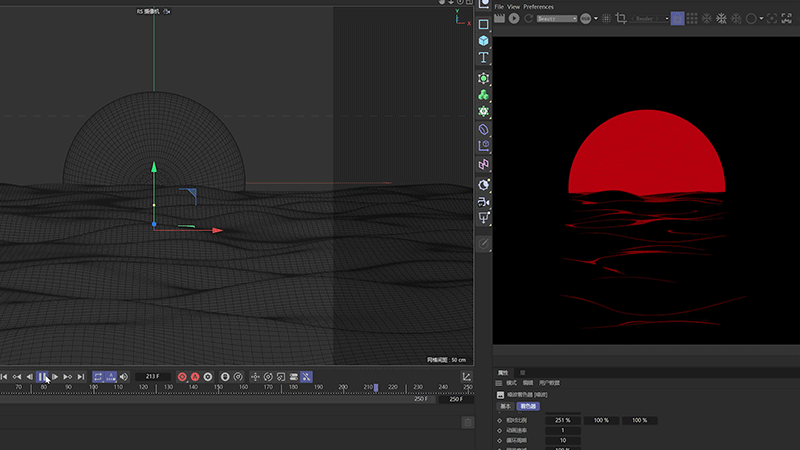Image resolution: width=800 pixels, height=450 pixels.
Task: Toggle position keyframe recording
Action: tap(255, 377)
